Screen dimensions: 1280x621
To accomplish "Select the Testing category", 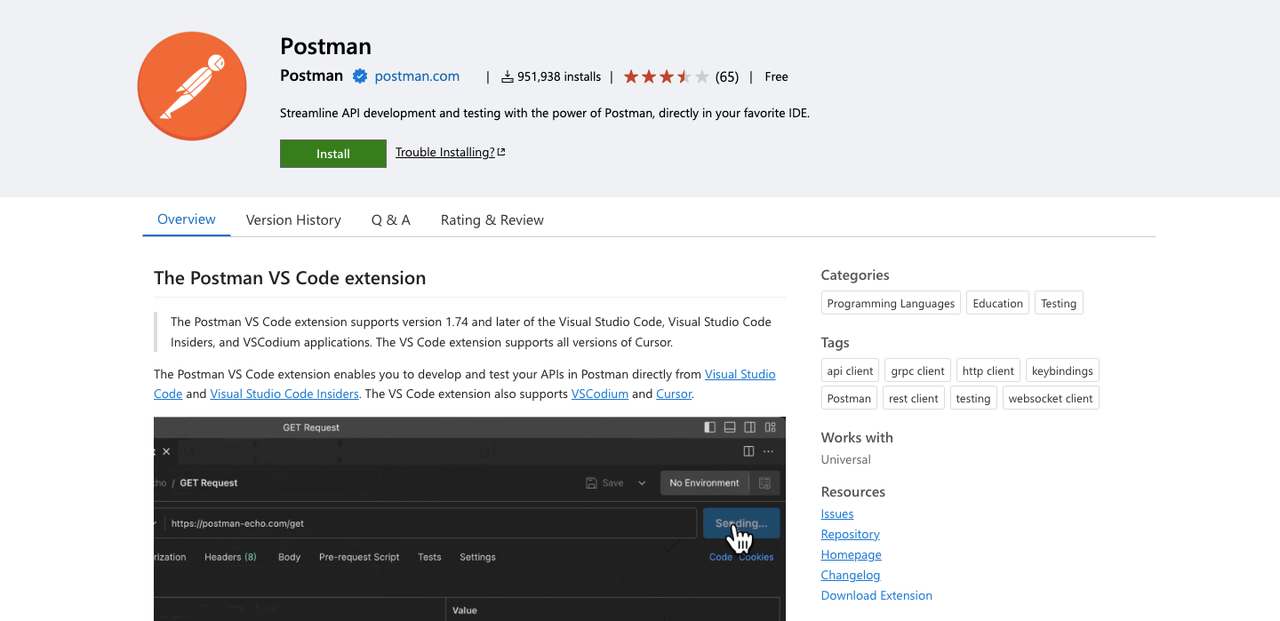I will 1058,303.
